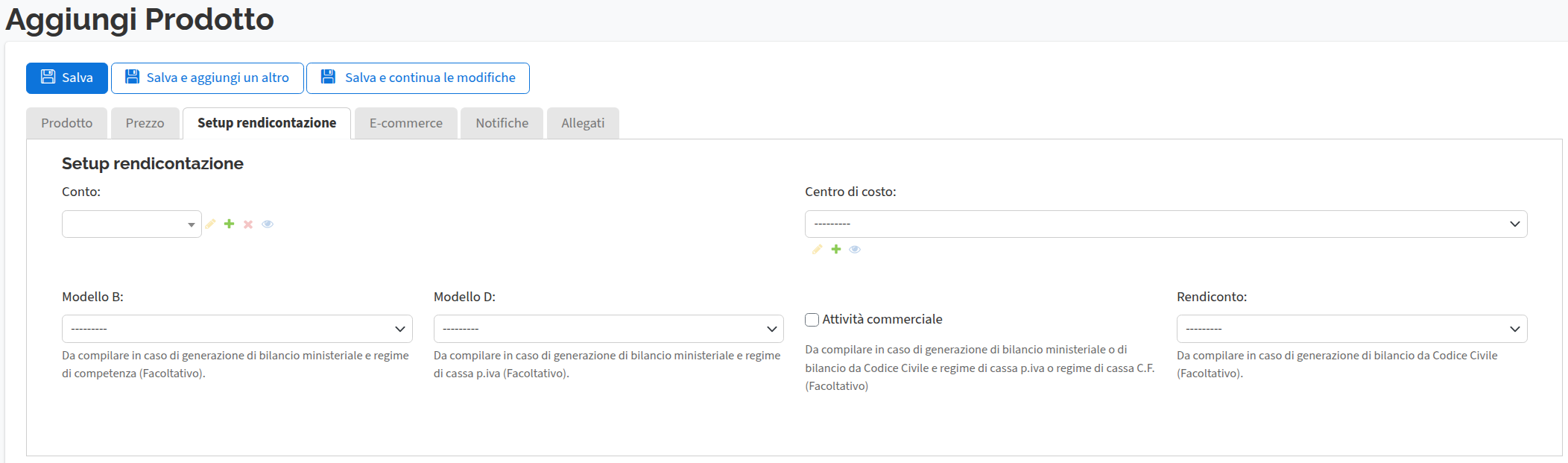Image resolution: width=1568 pixels, height=463 pixels.
Task: Click the Attività commerciale label text
Action: (882, 319)
